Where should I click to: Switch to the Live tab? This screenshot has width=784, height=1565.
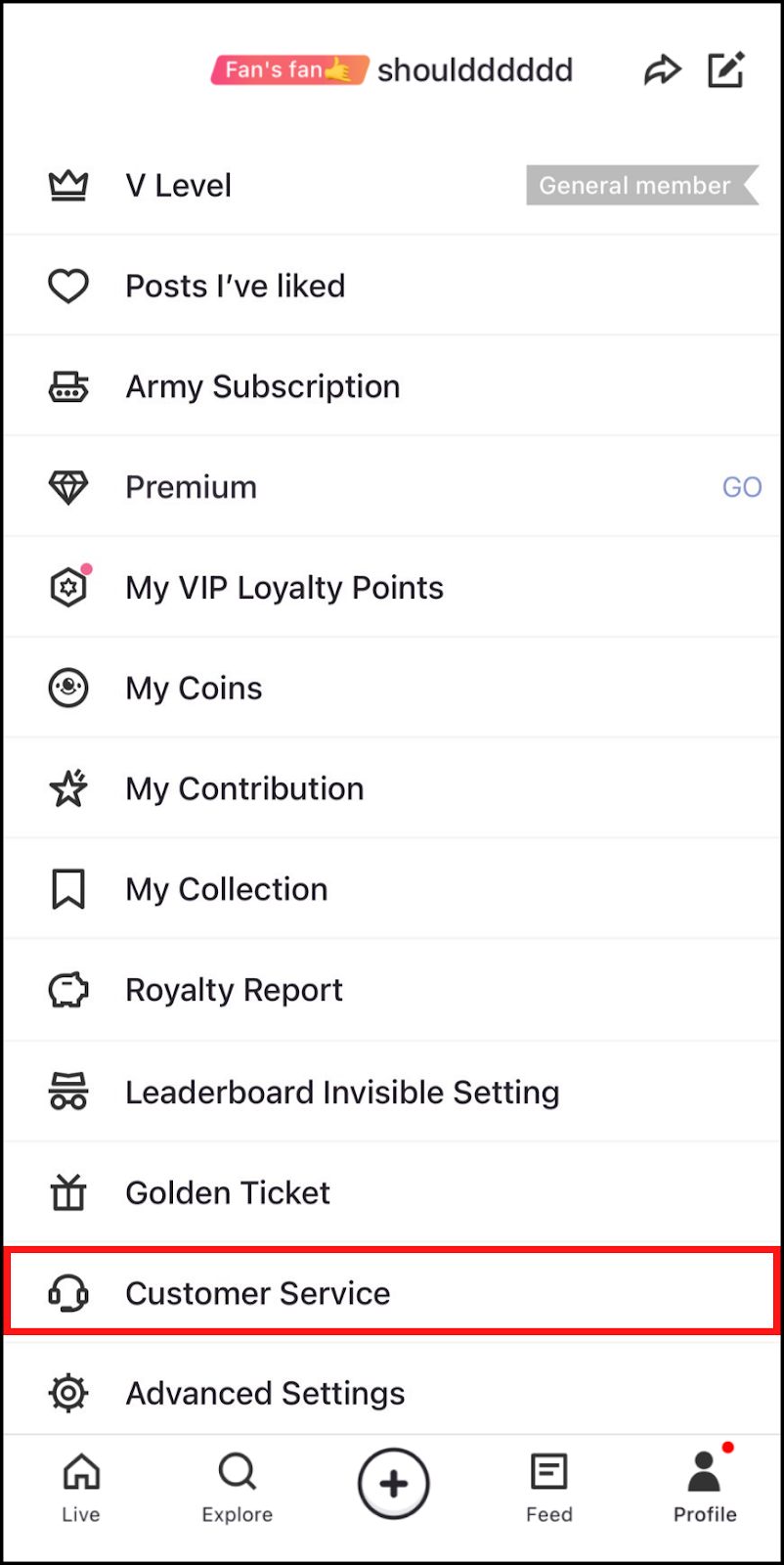(x=81, y=1487)
